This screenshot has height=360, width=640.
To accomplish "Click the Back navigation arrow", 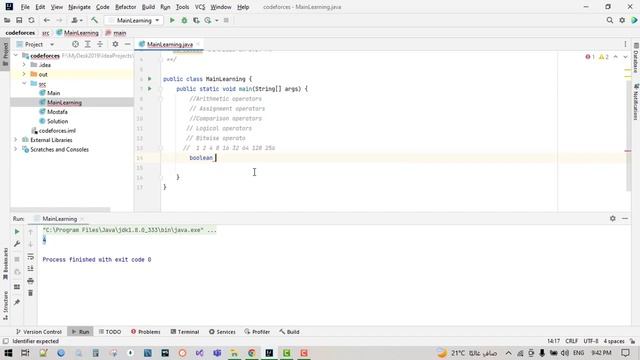I will click(47, 20).
